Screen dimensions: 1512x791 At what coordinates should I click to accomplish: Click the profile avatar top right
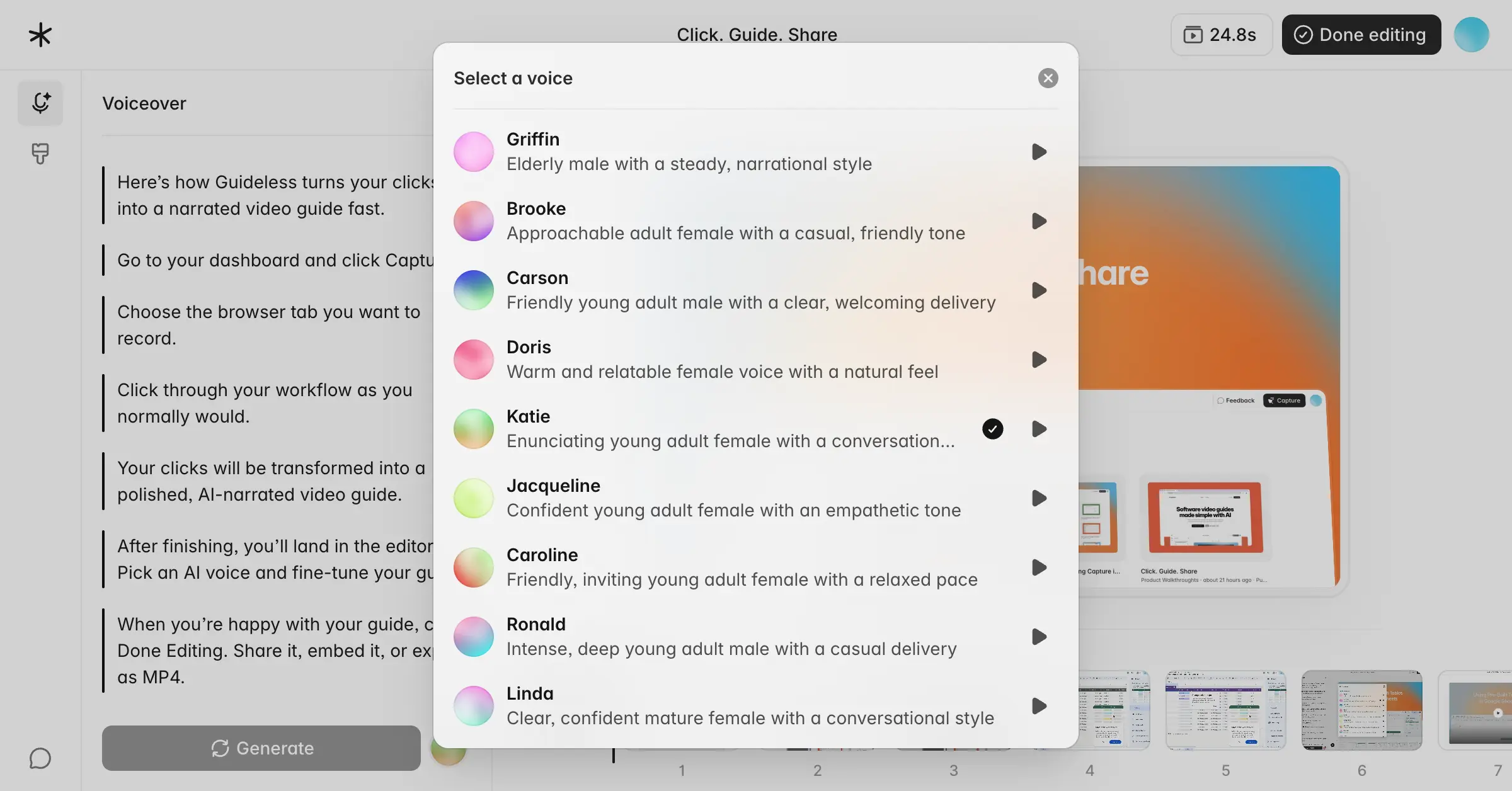pos(1472,34)
